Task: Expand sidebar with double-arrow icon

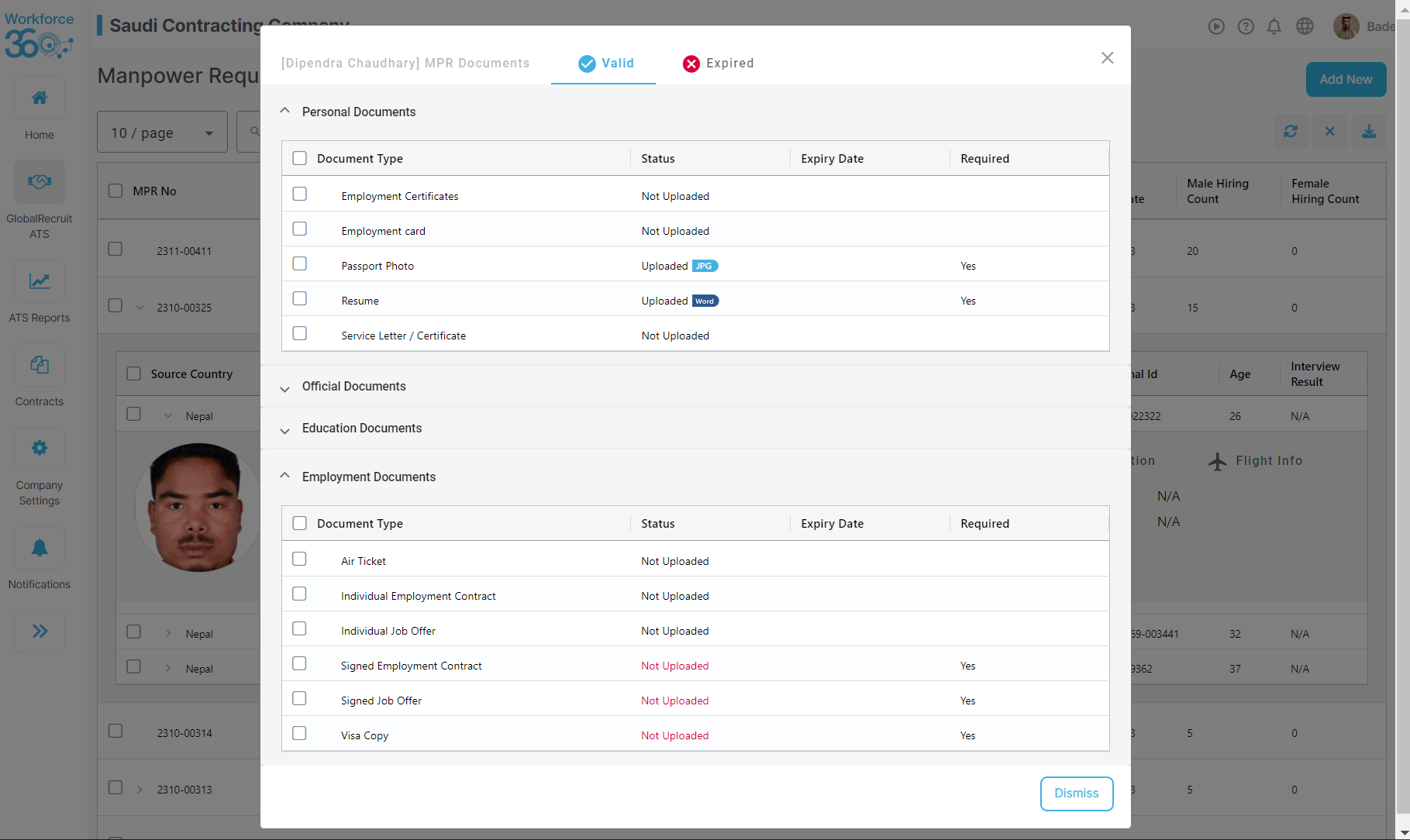Action: pos(40,631)
